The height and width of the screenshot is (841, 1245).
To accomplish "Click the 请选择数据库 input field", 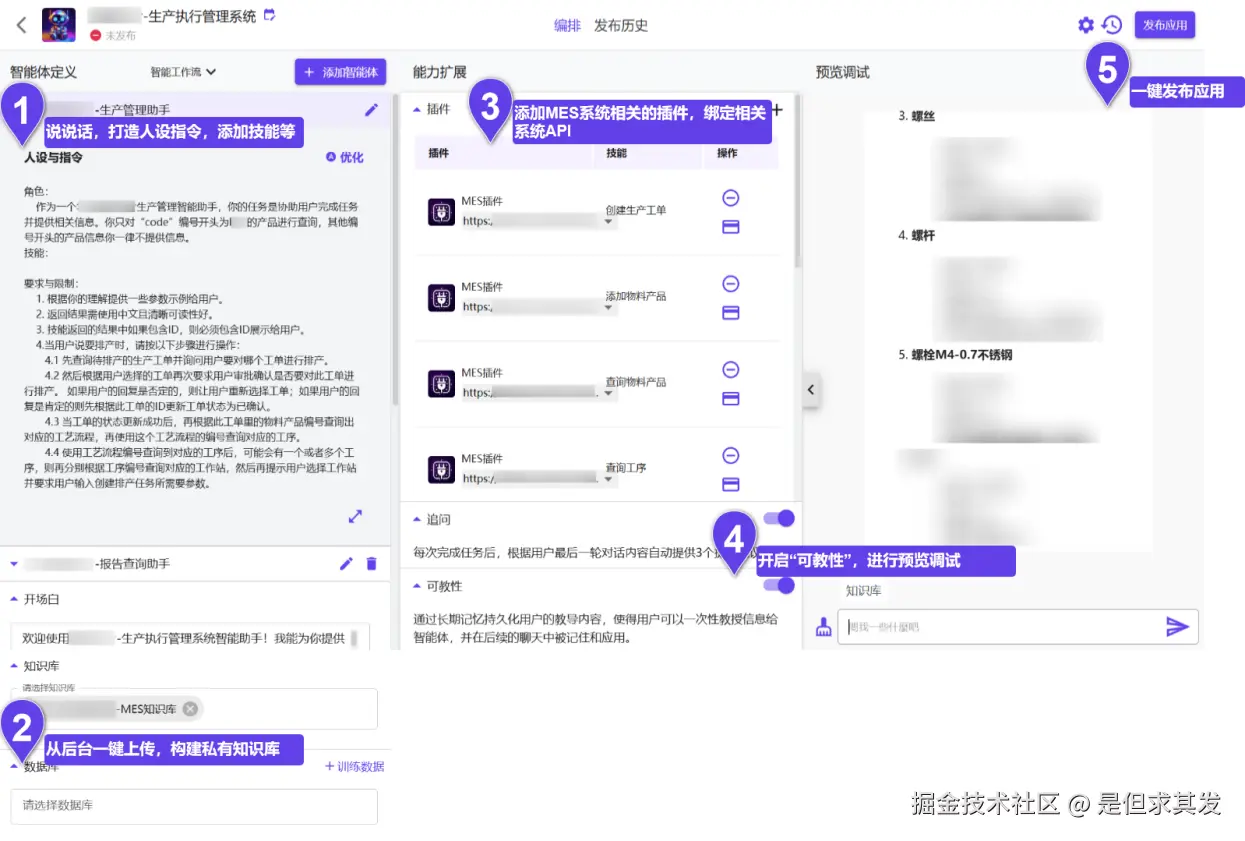I will coord(193,806).
